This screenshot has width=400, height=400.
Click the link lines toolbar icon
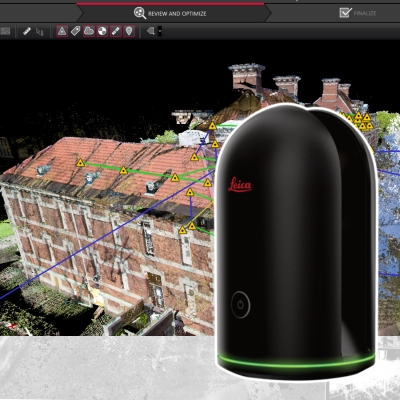tap(115, 31)
